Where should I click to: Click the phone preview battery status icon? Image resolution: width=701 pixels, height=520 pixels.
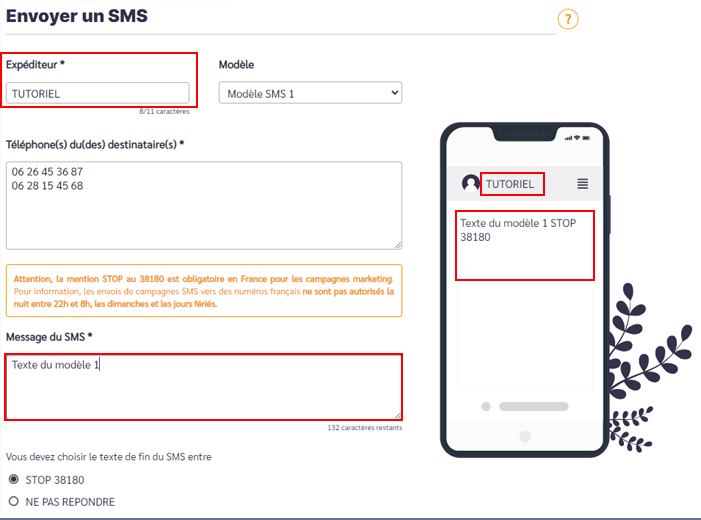(x=584, y=137)
